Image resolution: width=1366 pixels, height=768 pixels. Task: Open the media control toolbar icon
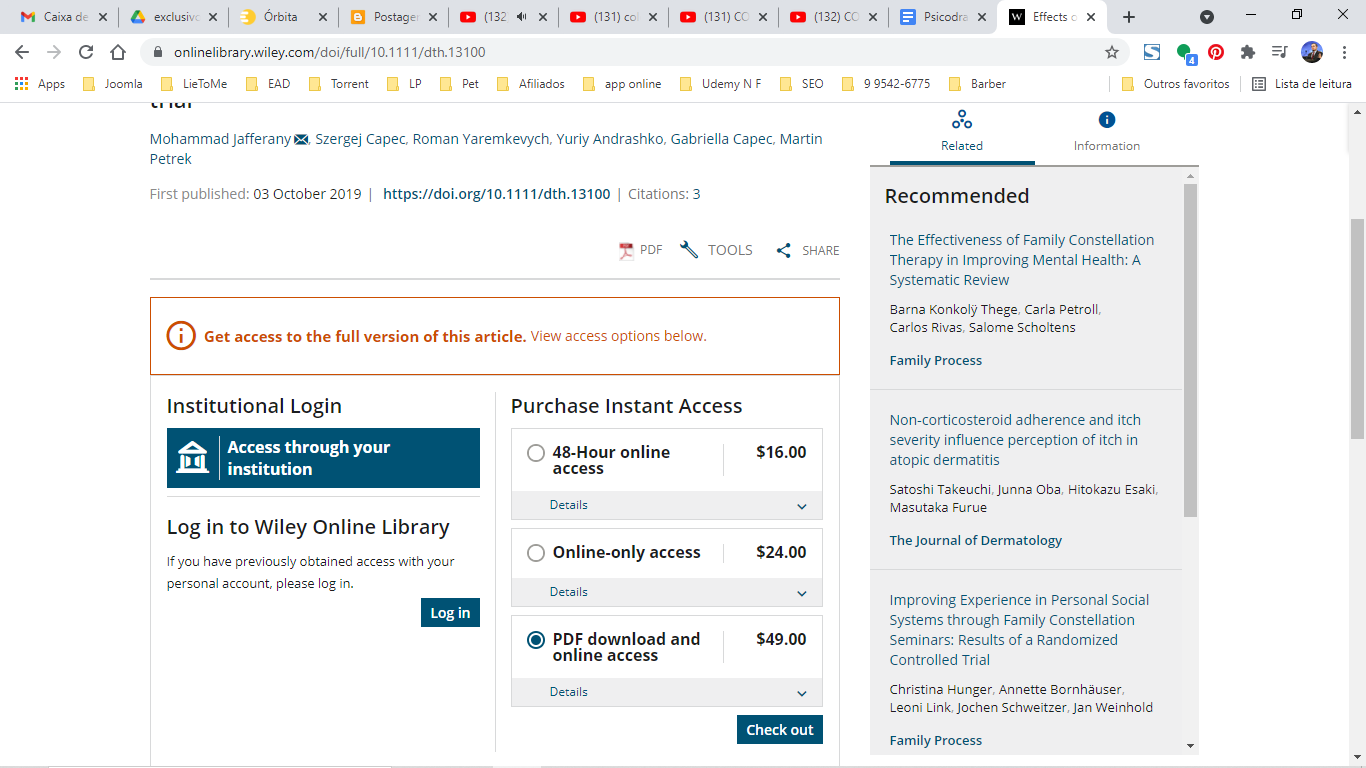pos(1279,52)
